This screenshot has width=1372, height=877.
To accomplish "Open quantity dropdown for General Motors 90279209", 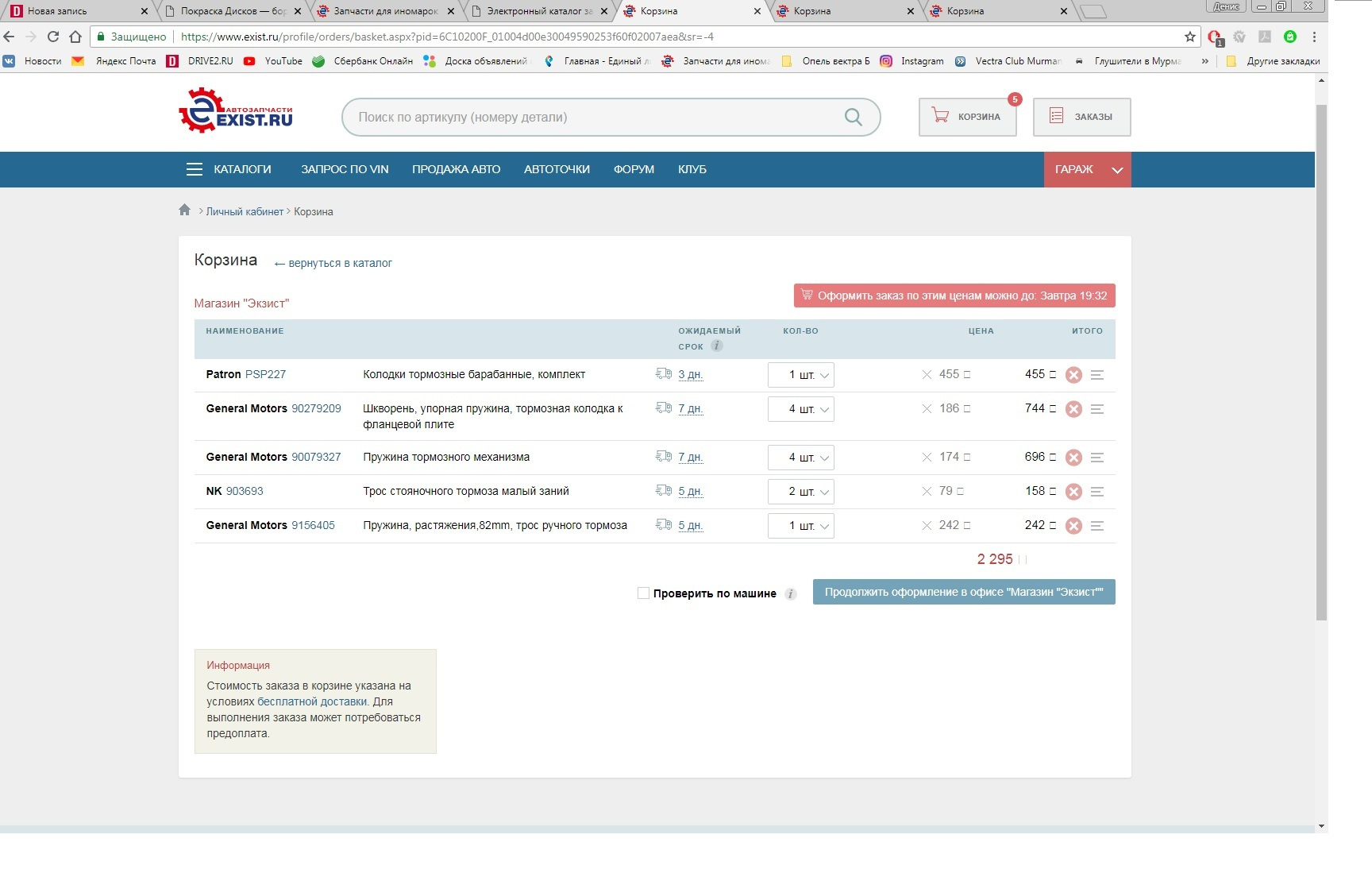I will click(800, 409).
